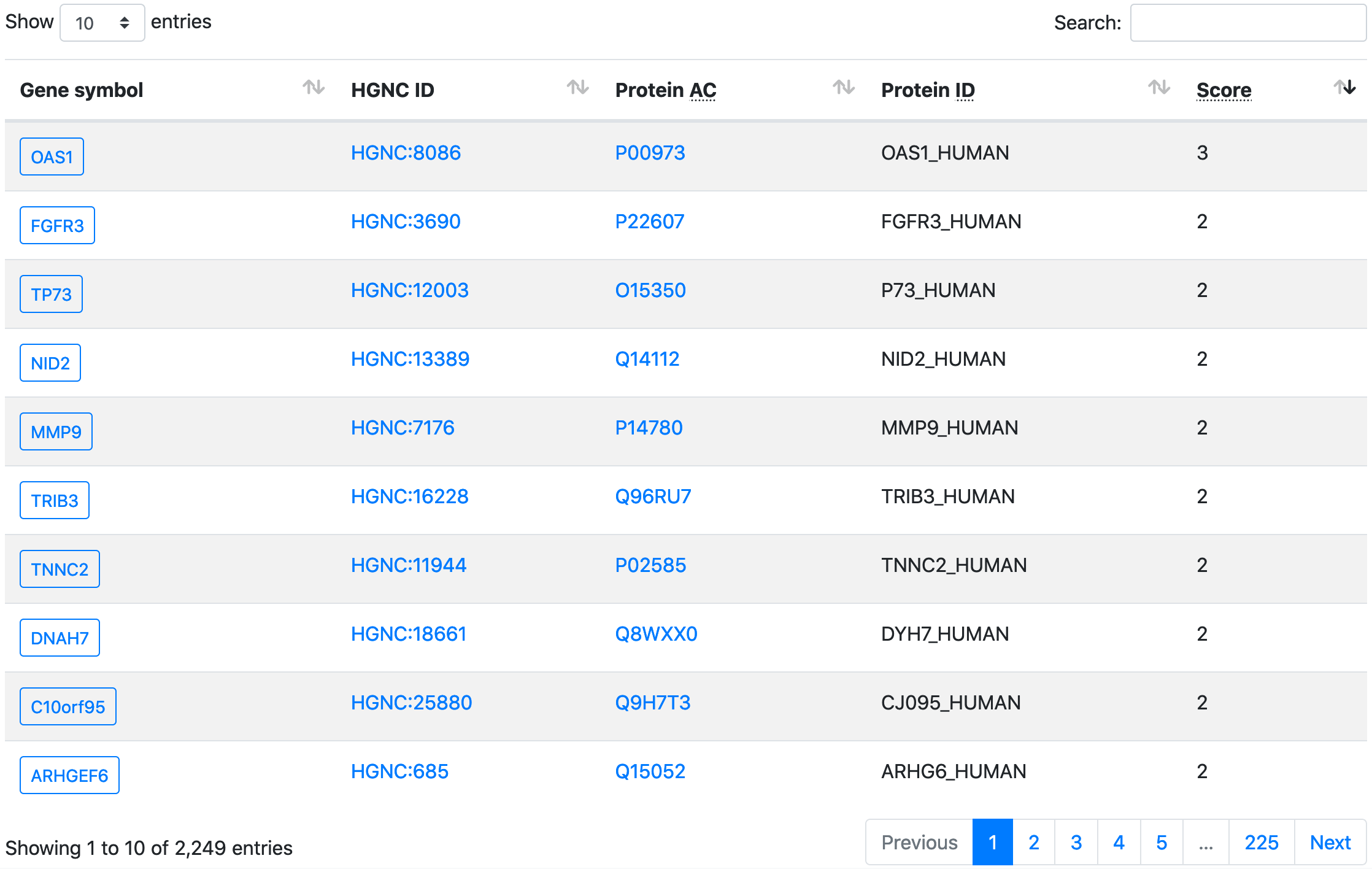Click 'Showing 1 to 10 of 2,249 entries' text

point(148,848)
